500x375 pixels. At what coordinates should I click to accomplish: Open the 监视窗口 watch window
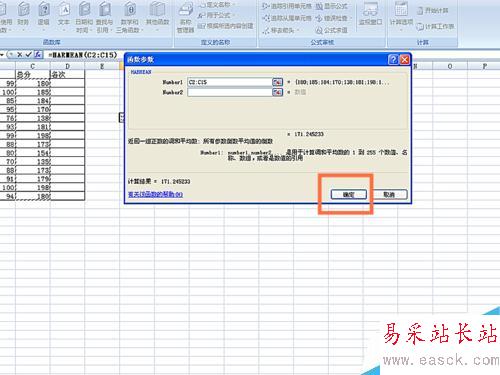[x=370, y=14]
